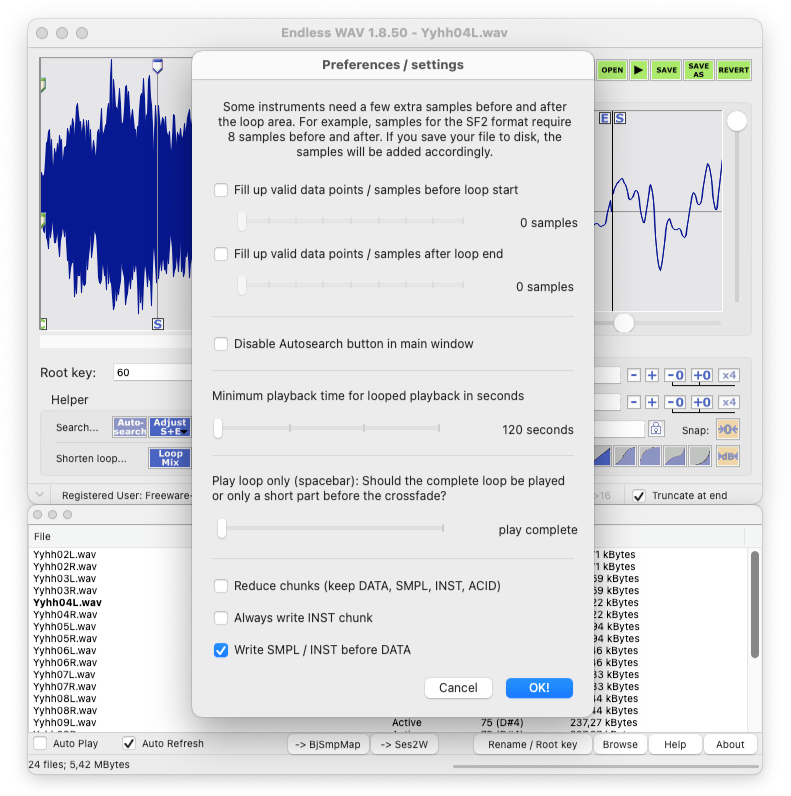Click the -> BjSmpMap button
Screen dimensions: 791x796
(328, 744)
